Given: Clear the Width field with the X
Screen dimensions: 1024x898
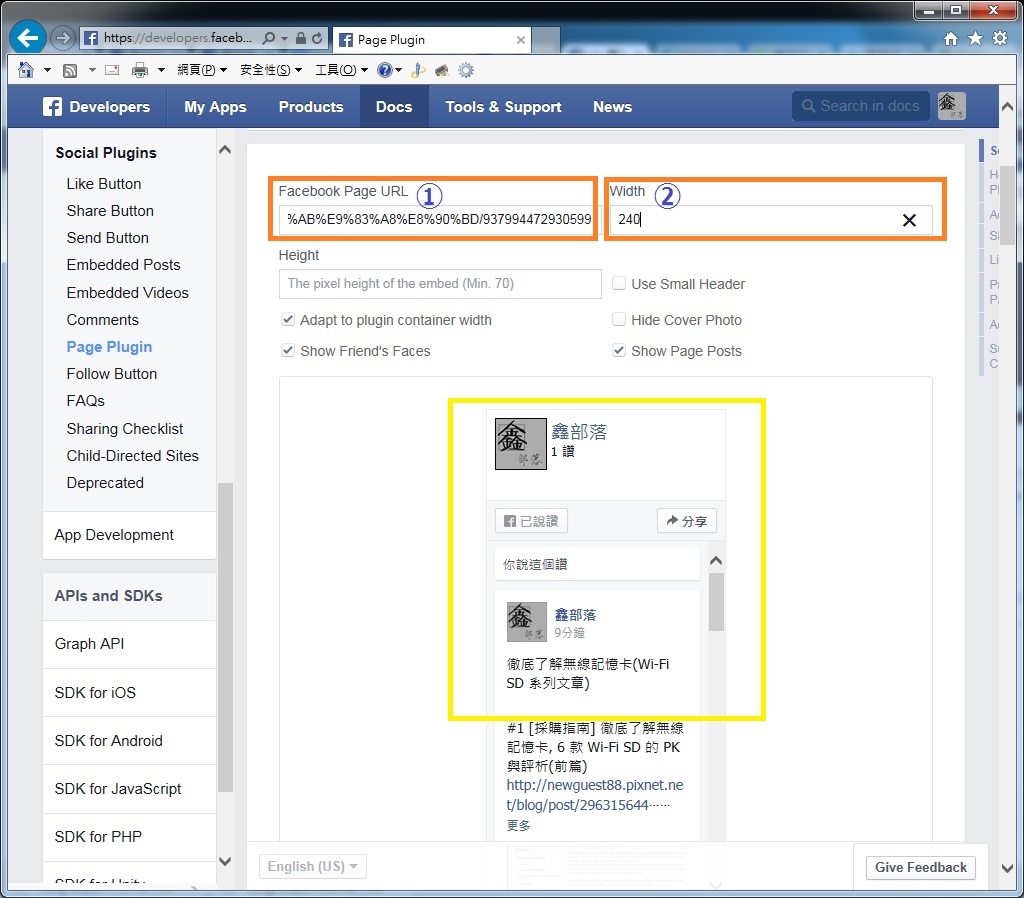Looking at the screenshot, I should point(909,220).
